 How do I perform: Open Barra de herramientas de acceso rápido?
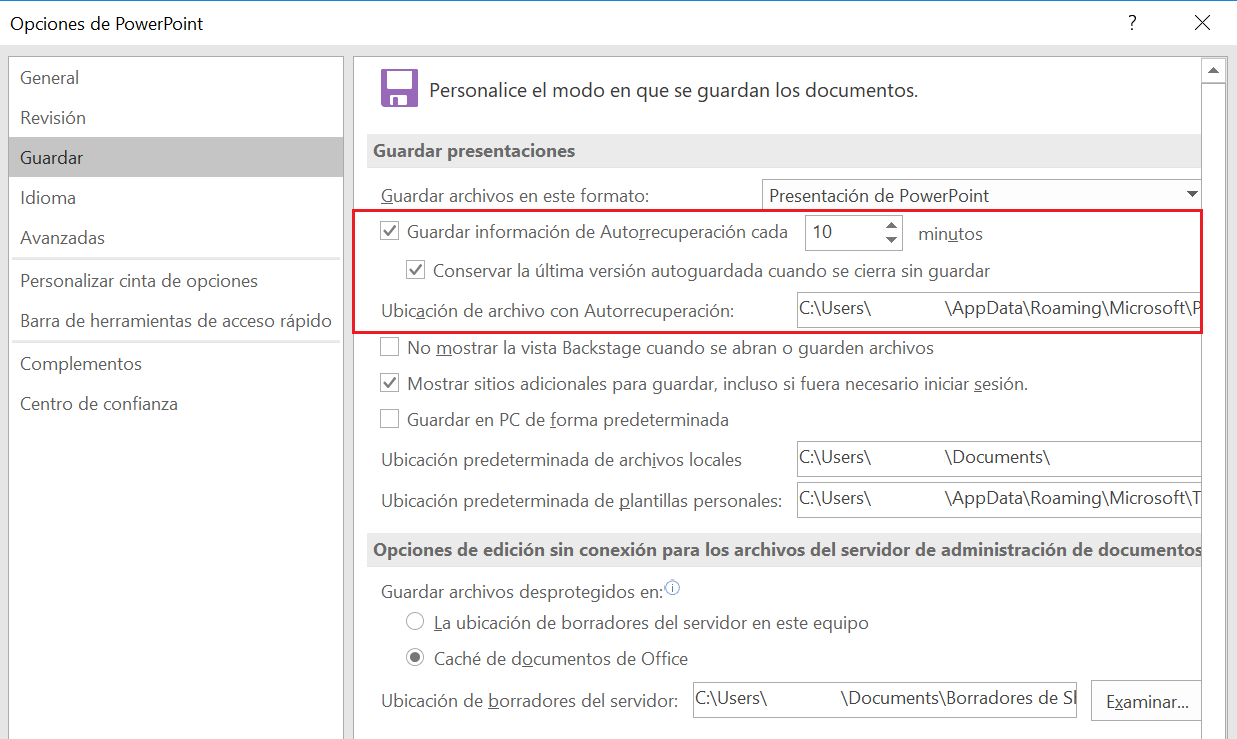(x=176, y=321)
